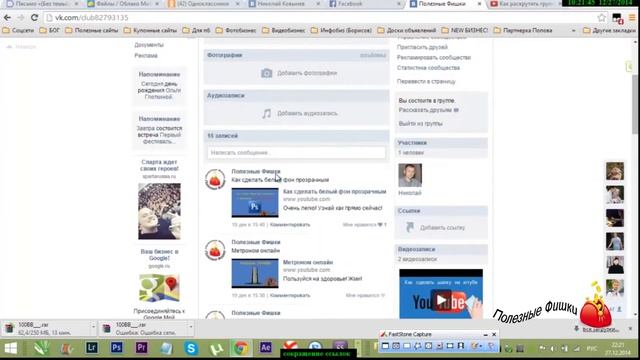Show hidden bookmarks with overflow chevron
Screen dimensions: 640x360
(573, 31)
